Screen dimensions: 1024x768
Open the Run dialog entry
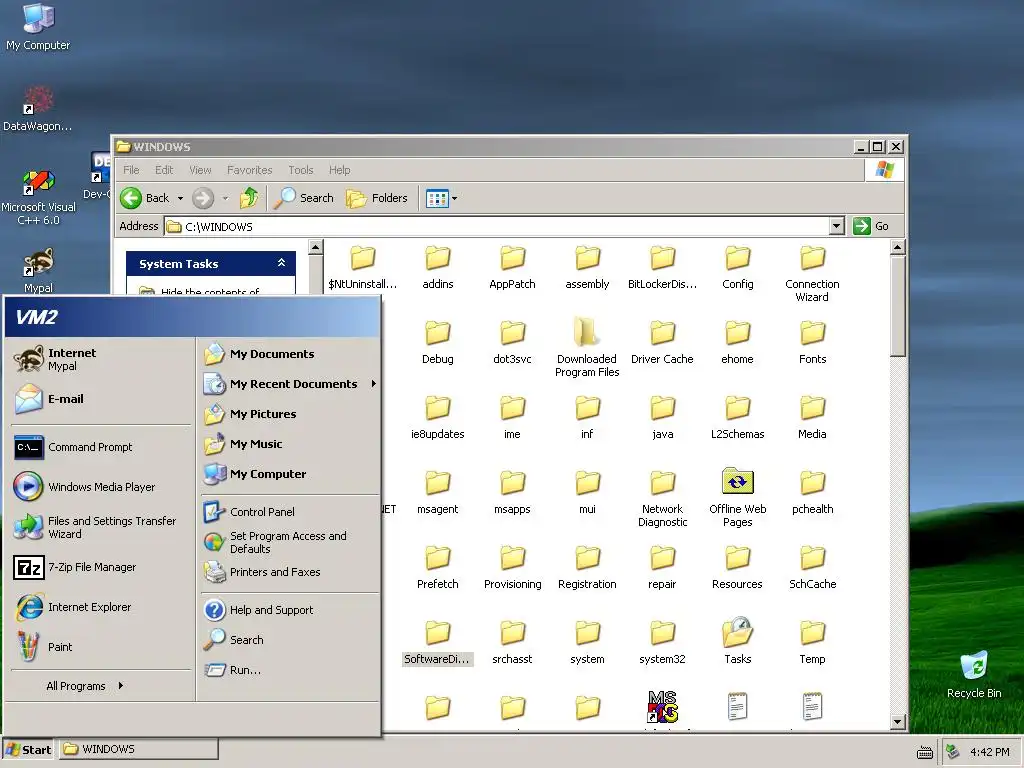(x=289, y=670)
